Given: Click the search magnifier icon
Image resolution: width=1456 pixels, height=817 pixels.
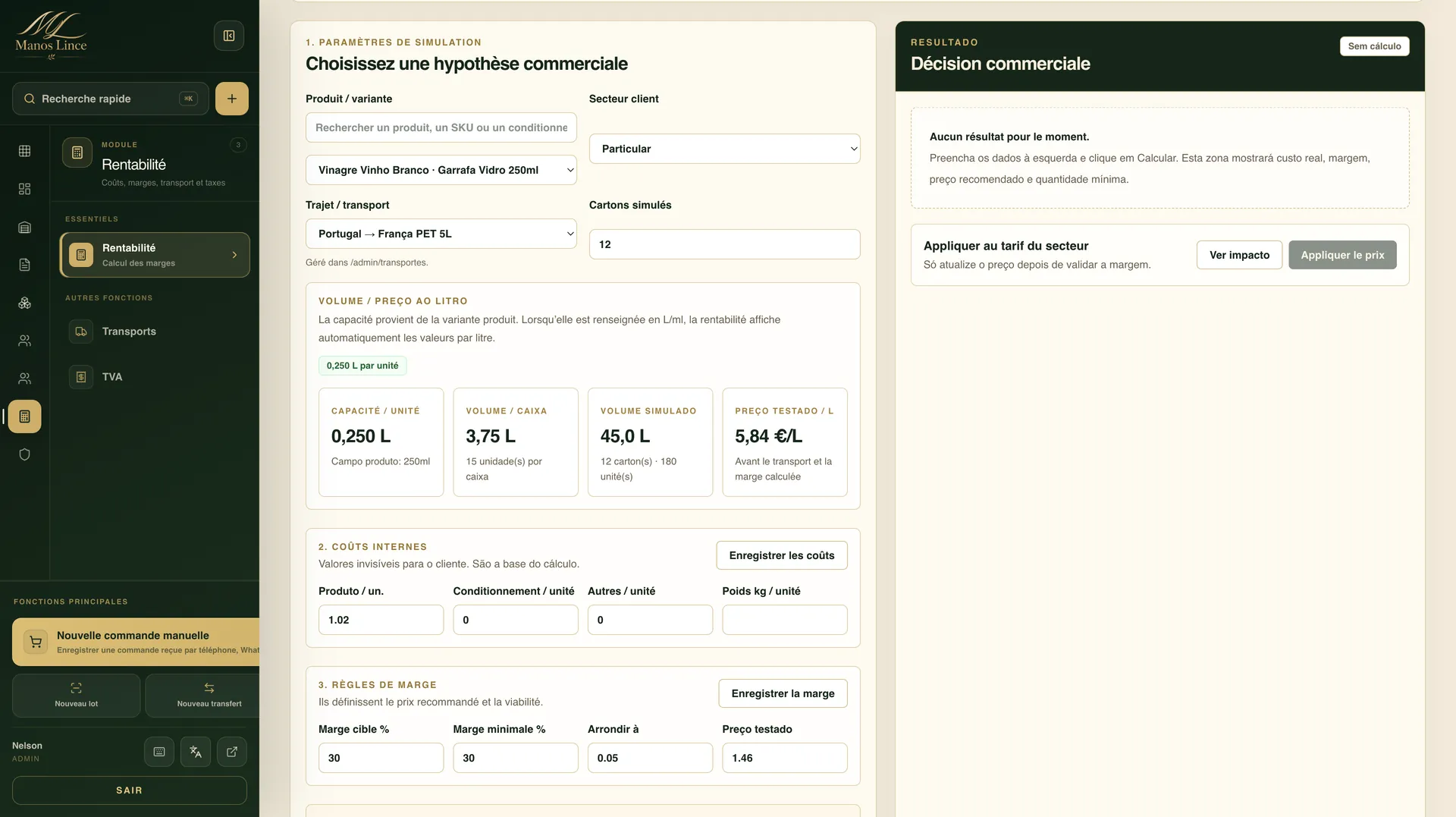Looking at the screenshot, I should pyautogui.click(x=30, y=99).
